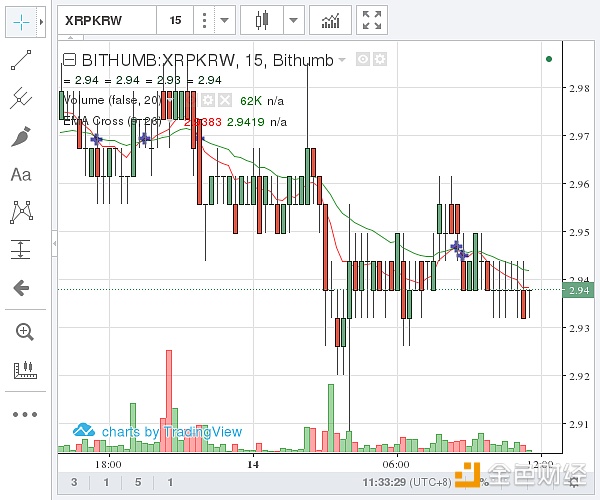Open the charts by TradingView link

pos(157,432)
